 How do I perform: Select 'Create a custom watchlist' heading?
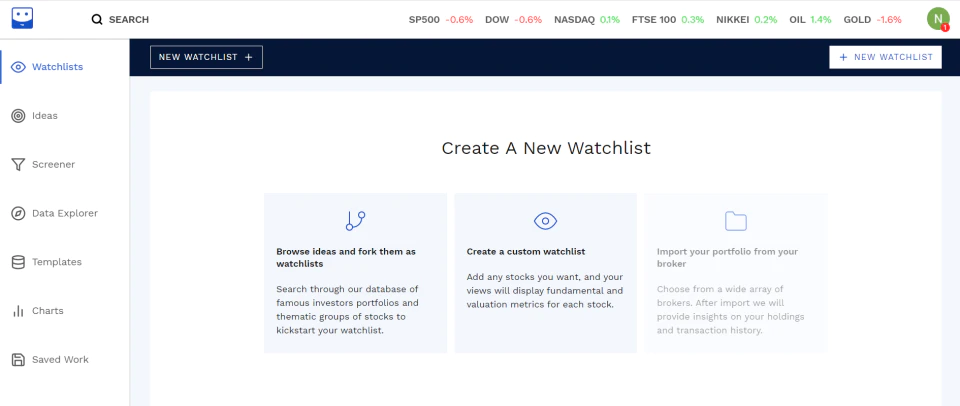tap(526, 252)
